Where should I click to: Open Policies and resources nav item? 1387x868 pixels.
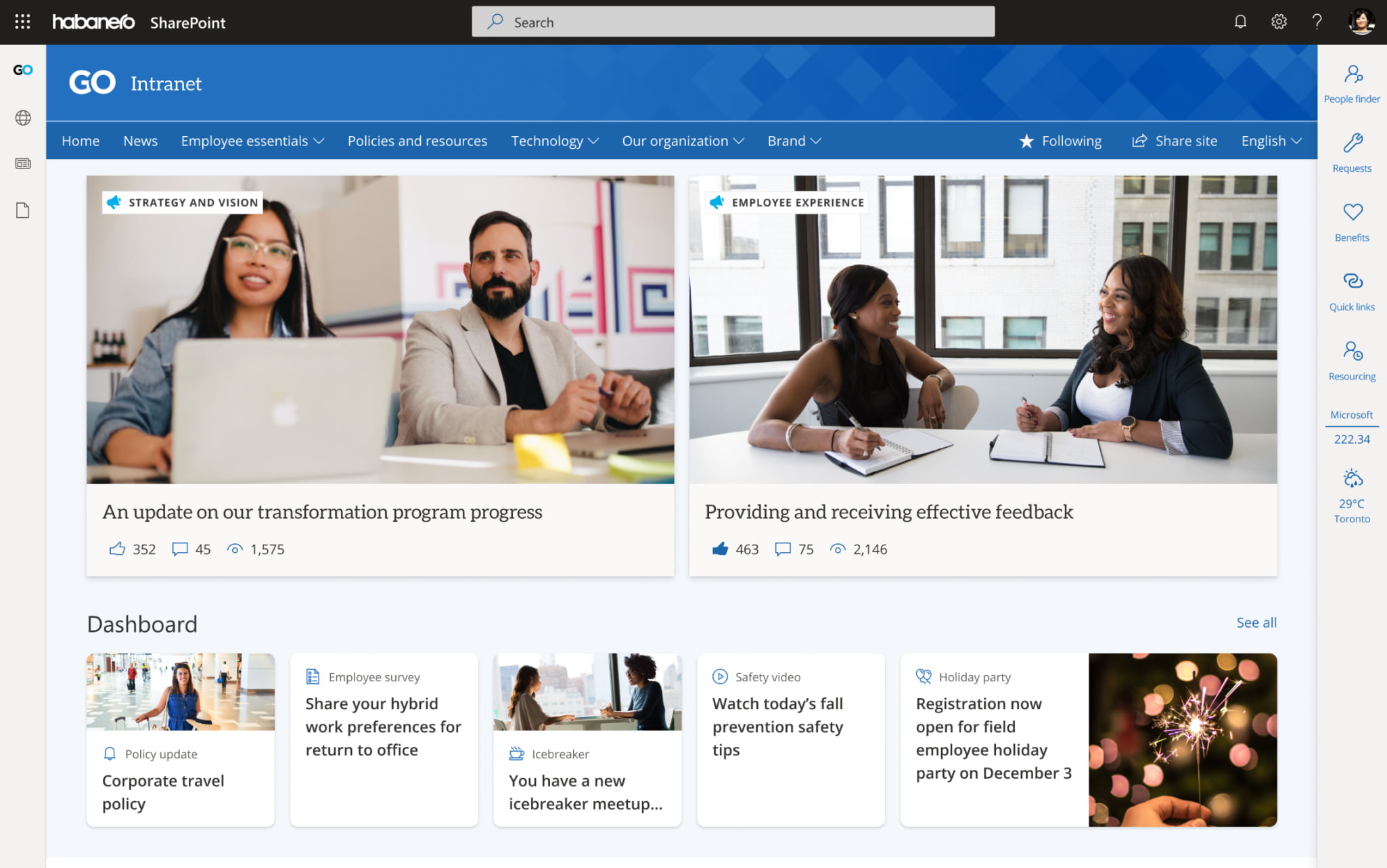[417, 141]
